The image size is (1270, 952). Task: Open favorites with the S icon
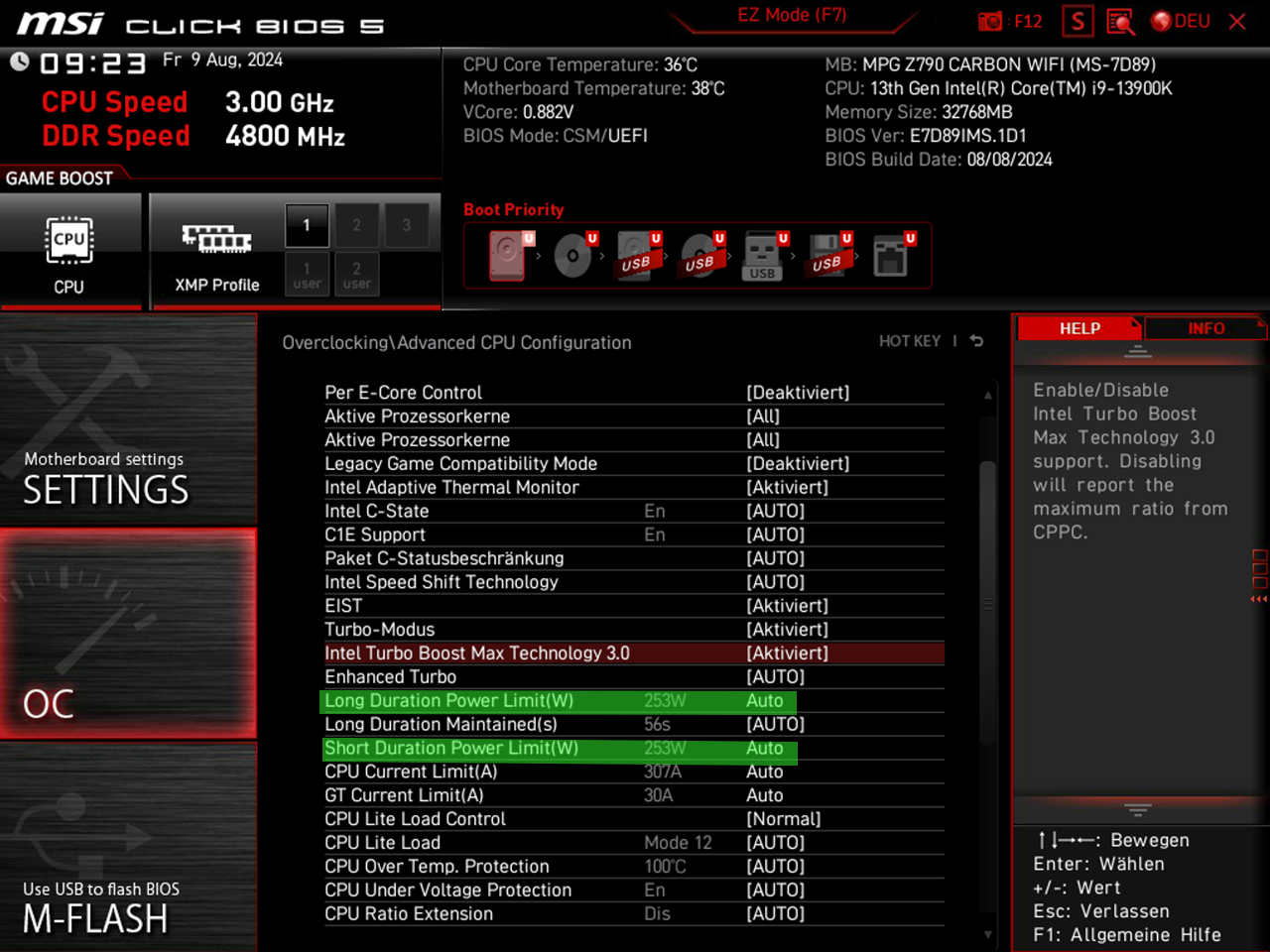point(1078,21)
